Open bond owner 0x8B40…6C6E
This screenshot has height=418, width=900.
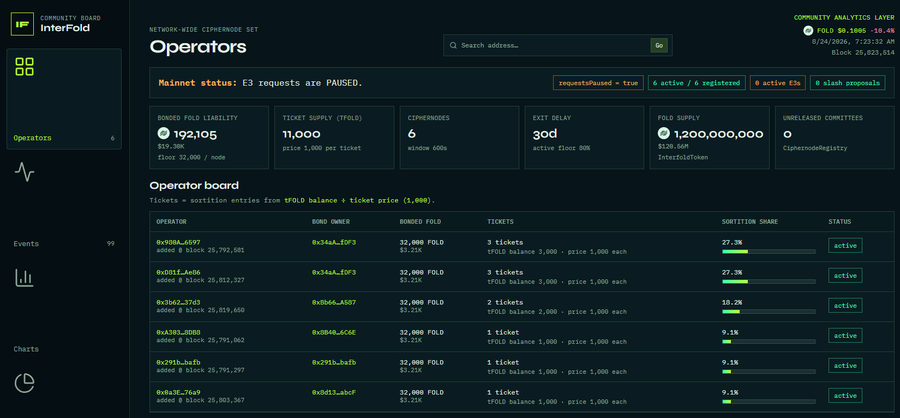[334, 332]
